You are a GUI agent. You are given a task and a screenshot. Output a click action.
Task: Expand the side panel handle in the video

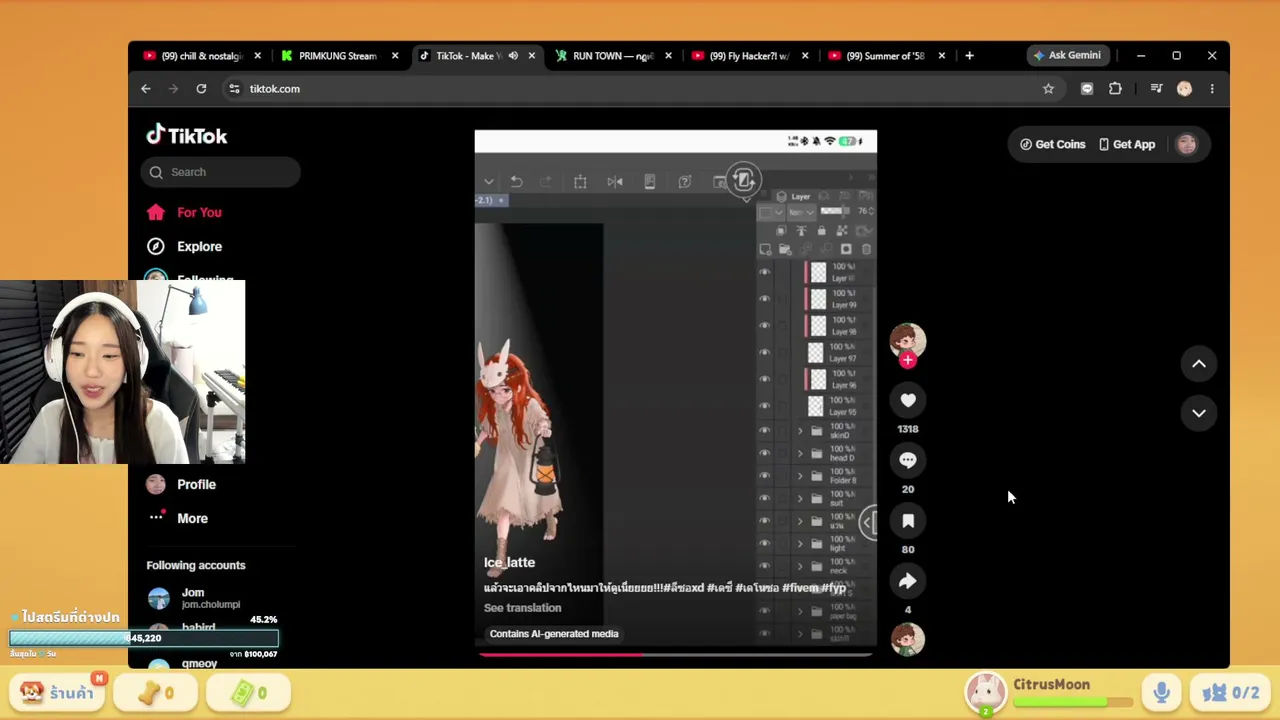[x=868, y=522]
